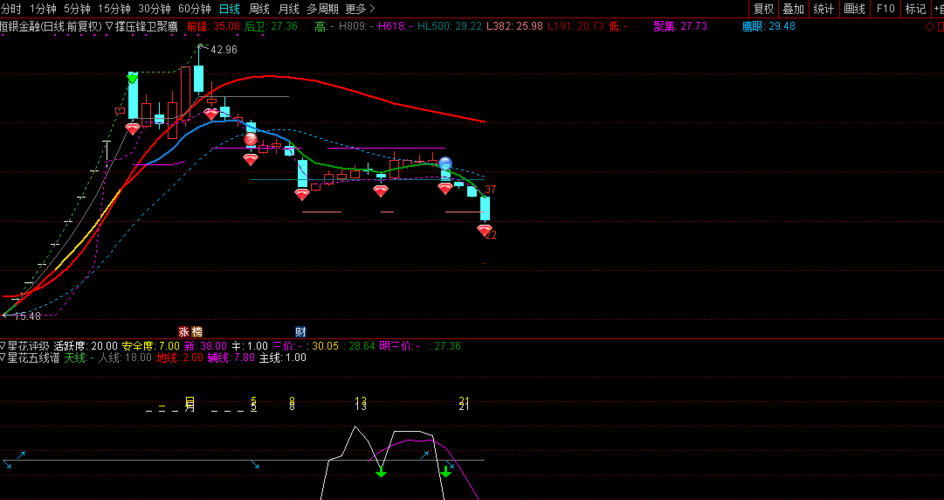Activate the 画线 drawing tools button
This screenshot has width=944, height=500.
(x=854, y=9)
